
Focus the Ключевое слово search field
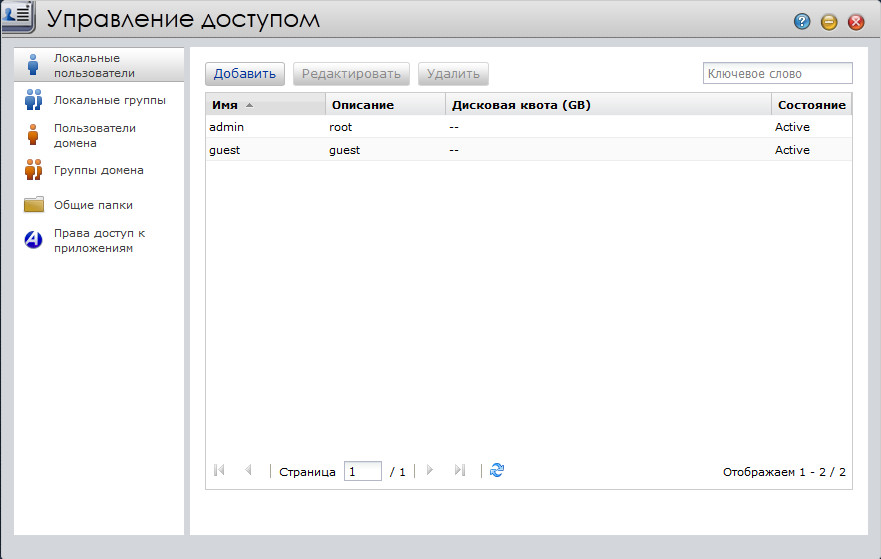[x=777, y=73]
